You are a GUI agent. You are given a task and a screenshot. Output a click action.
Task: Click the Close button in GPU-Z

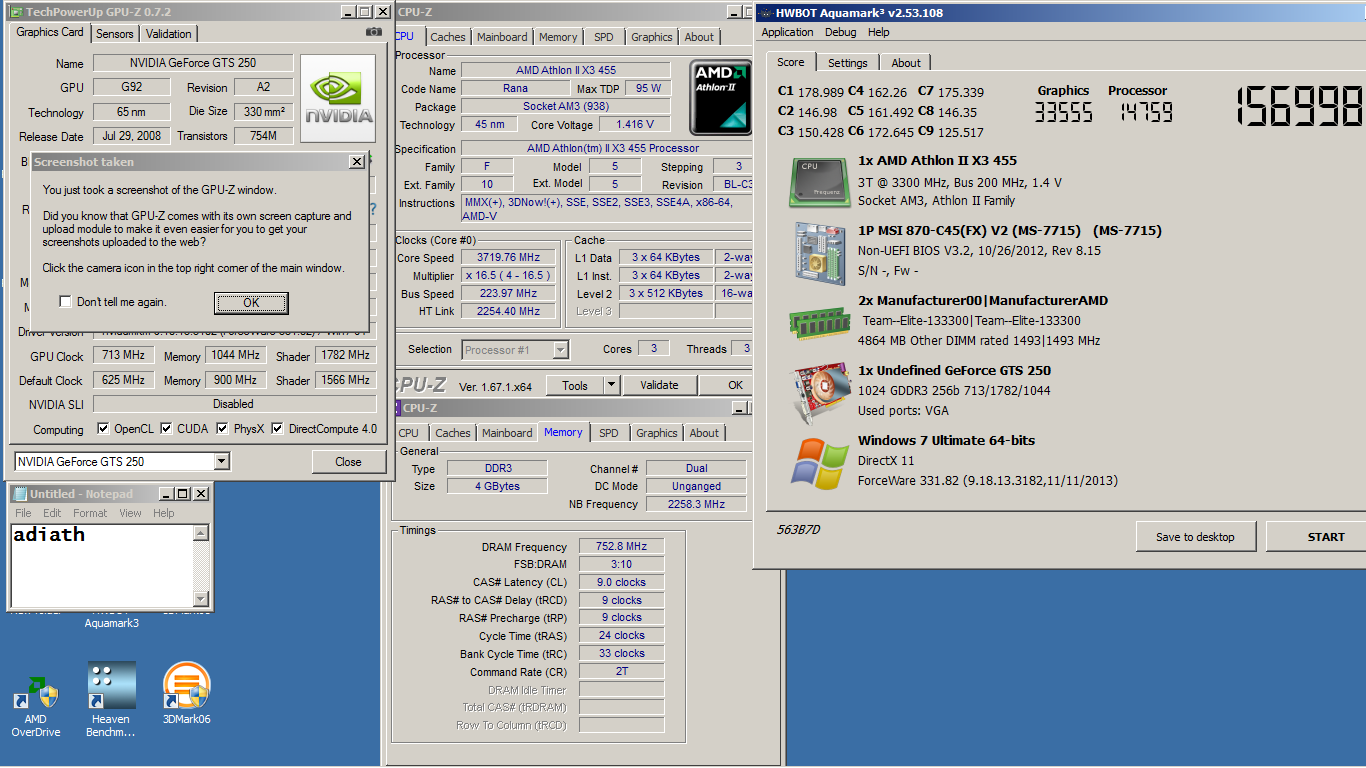click(349, 462)
